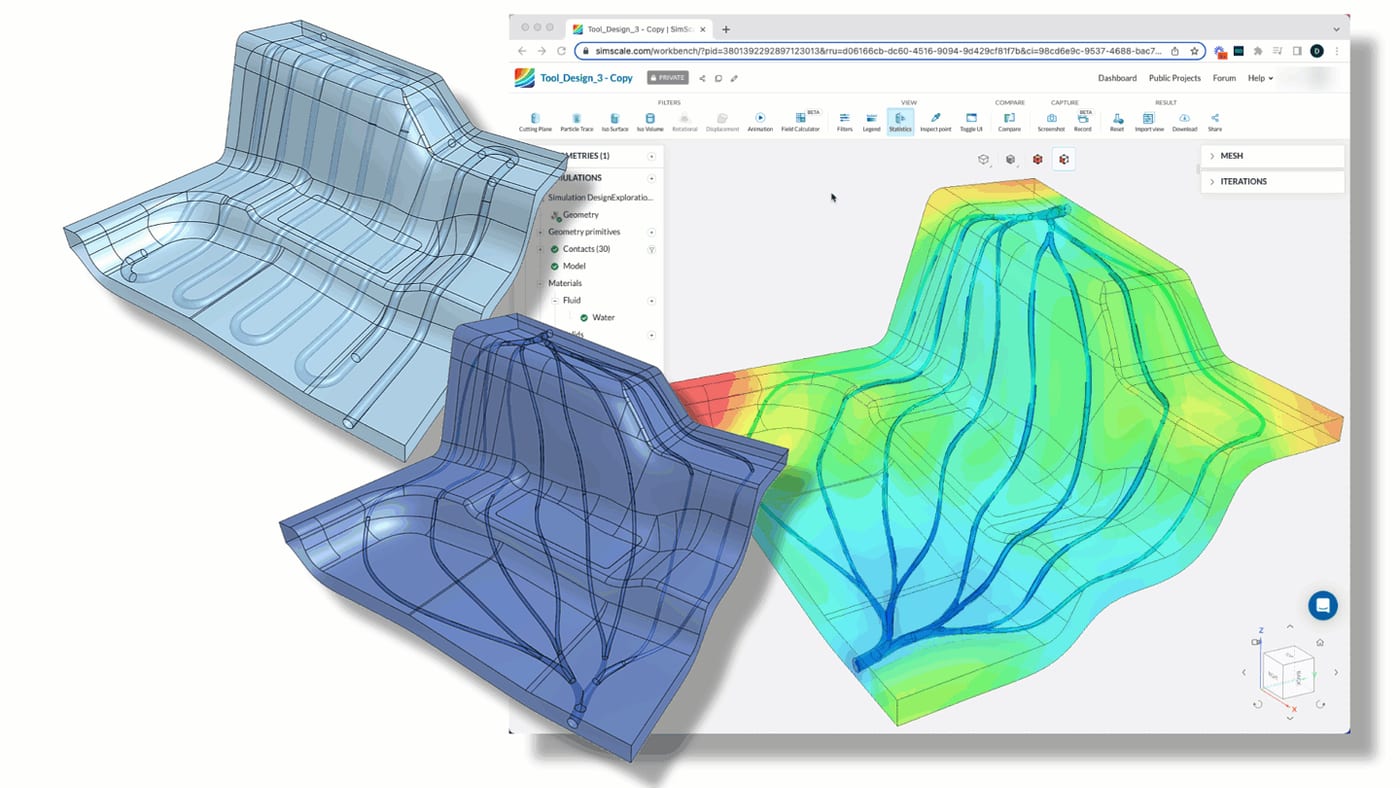Expand the MESH panel
1400x788 pixels.
click(x=1272, y=156)
